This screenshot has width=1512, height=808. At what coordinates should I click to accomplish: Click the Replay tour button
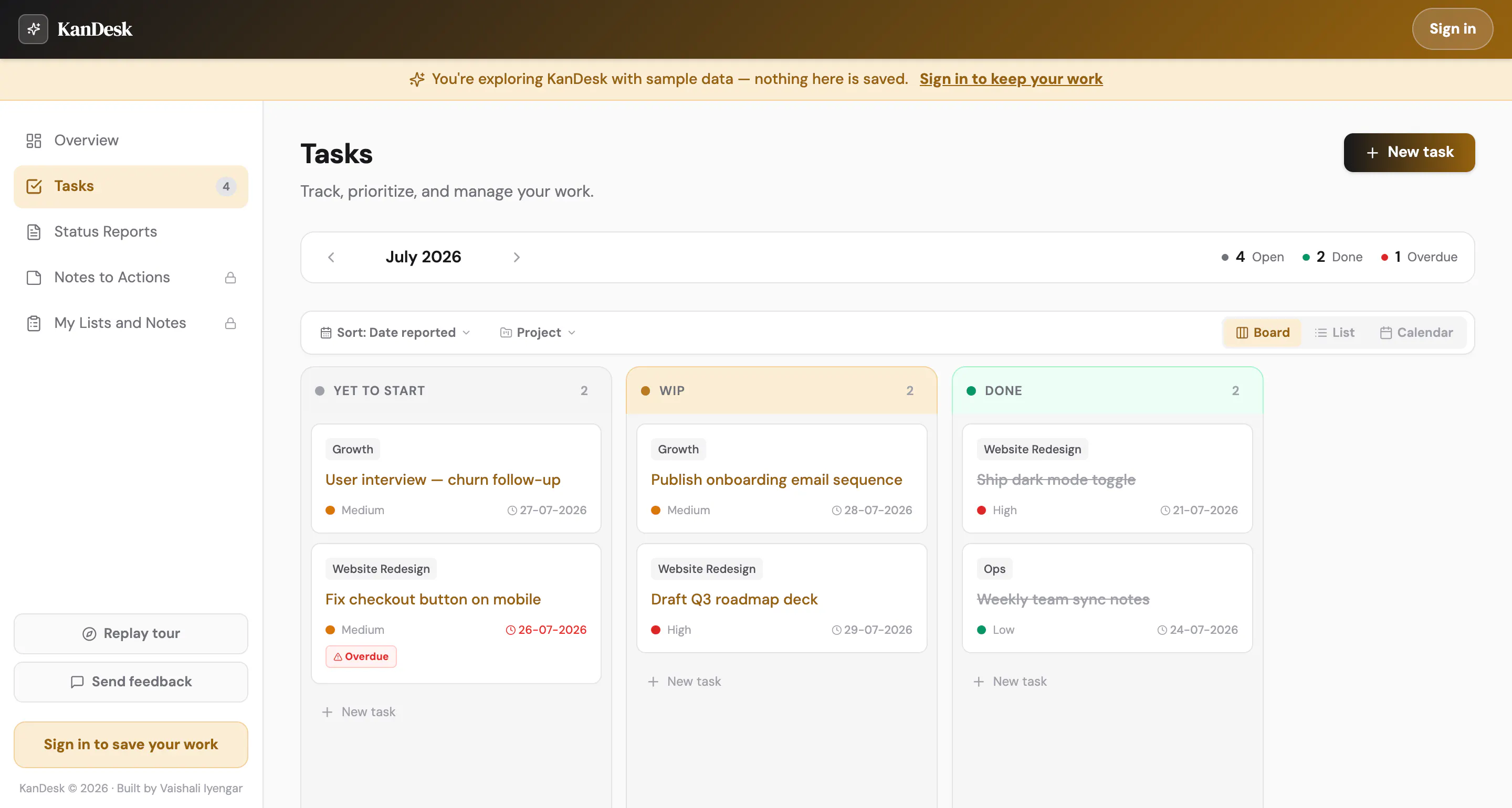coord(131,634)
